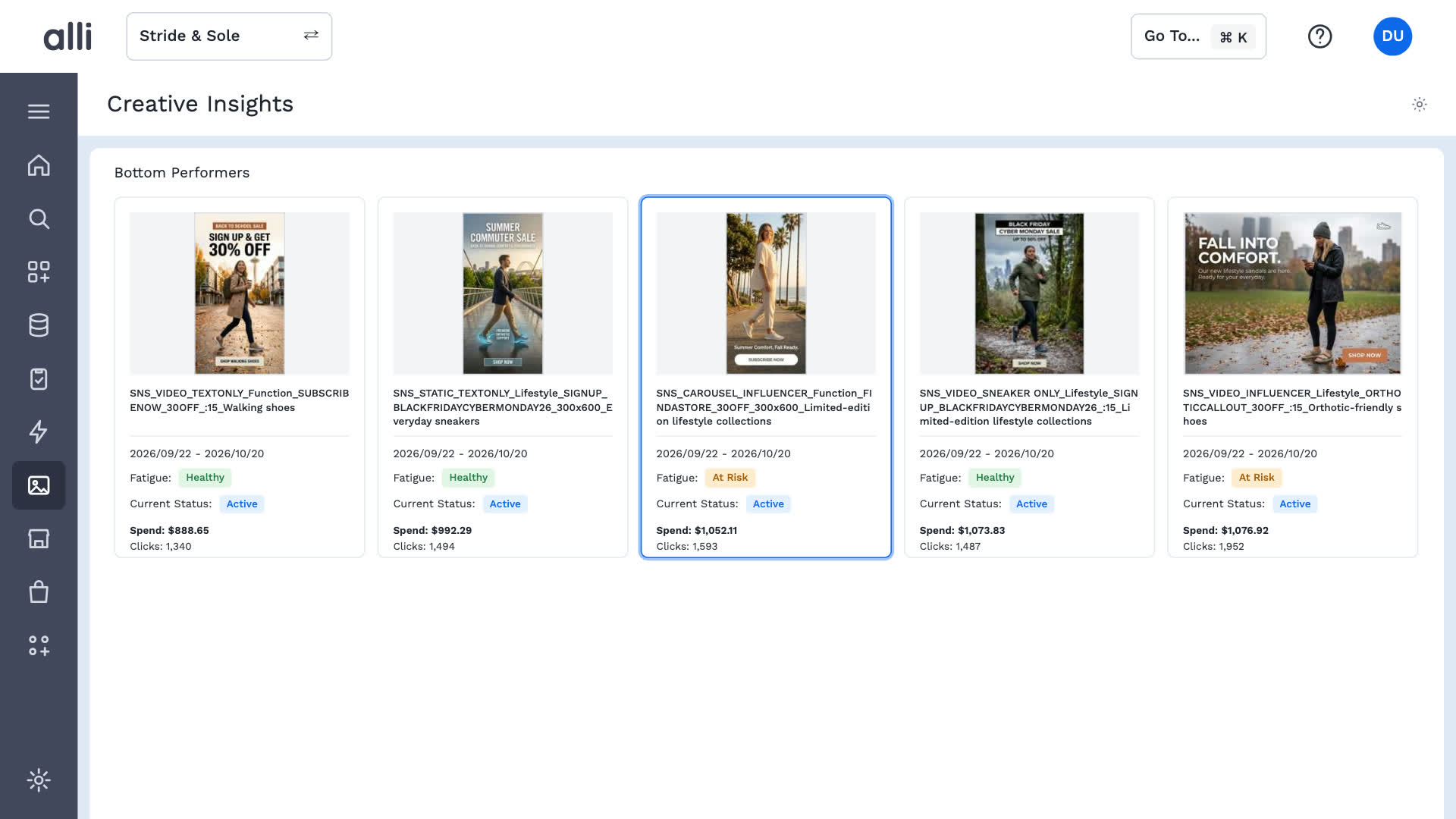Click the Creative Insights page title
Screen dimensions: 1456x819
(x=200, y=104)
